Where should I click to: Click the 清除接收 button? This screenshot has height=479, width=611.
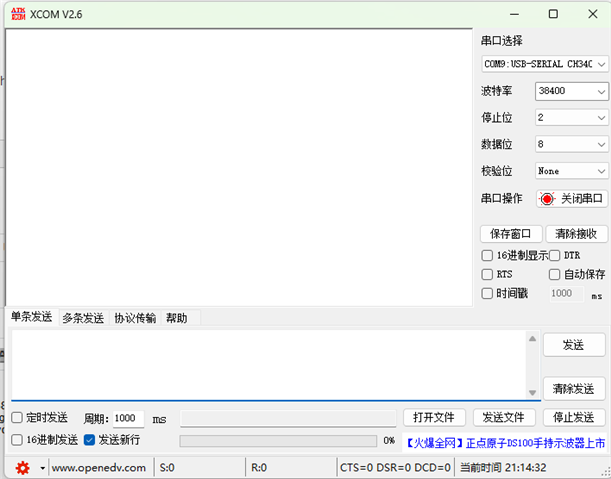point(576,234)
